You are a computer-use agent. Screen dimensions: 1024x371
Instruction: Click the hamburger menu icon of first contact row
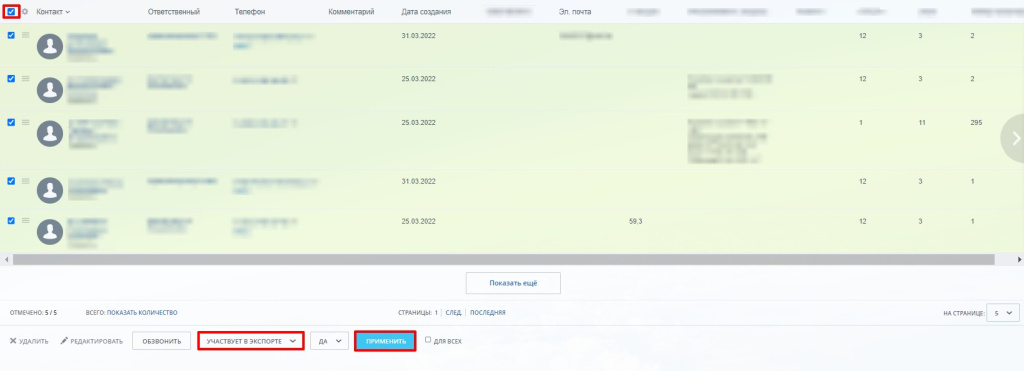pyautogui.click(x=25, y=35)
